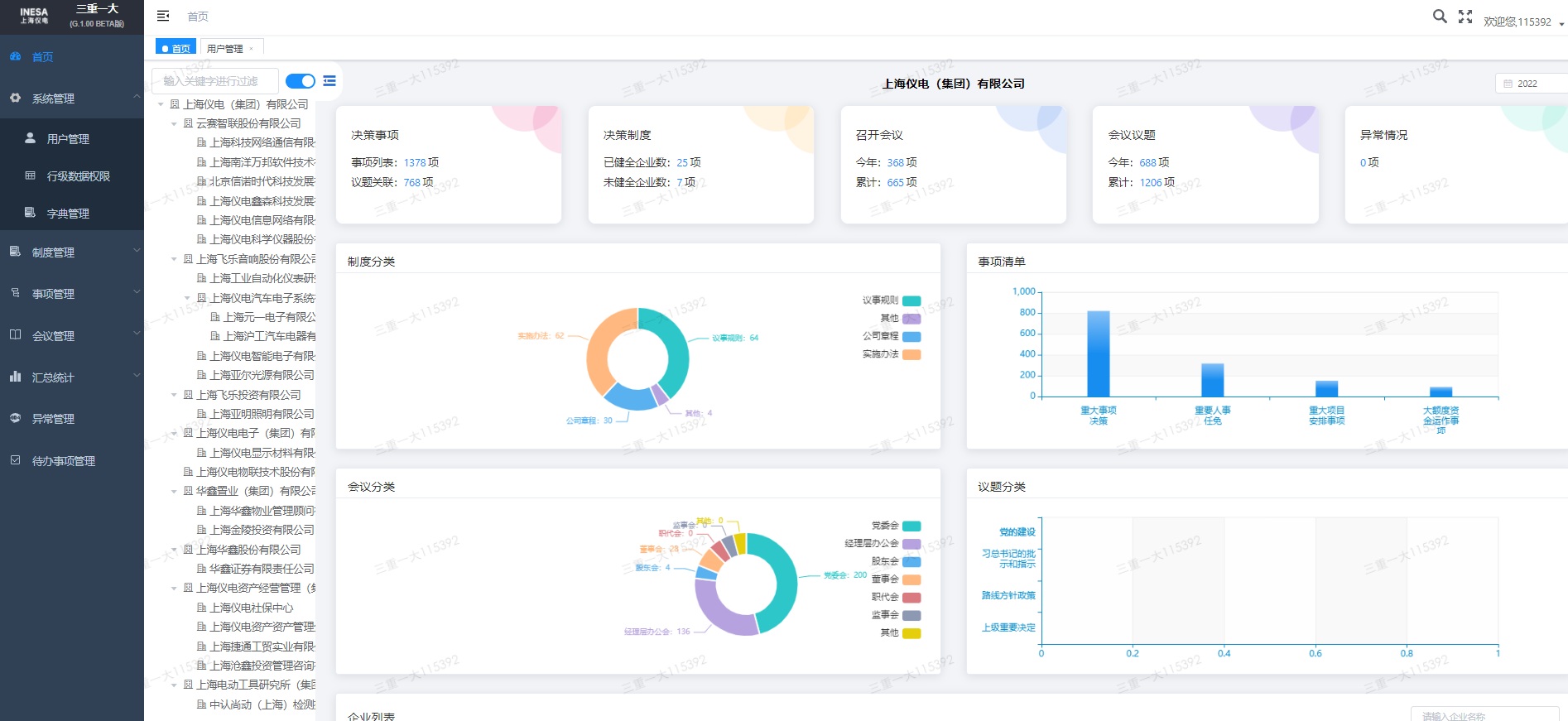Click the 待办事项管理 checkbox icon

coord(15,460)
